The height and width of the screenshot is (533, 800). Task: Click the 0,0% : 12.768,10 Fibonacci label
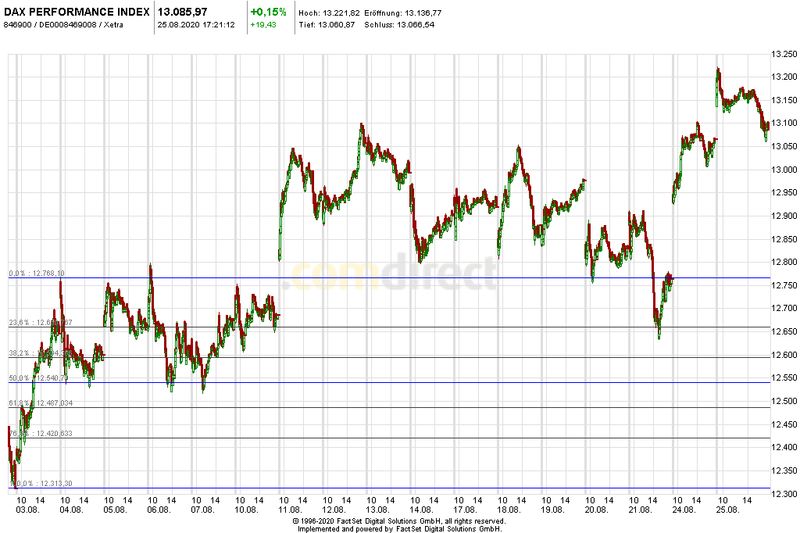[x=37, y=273]
